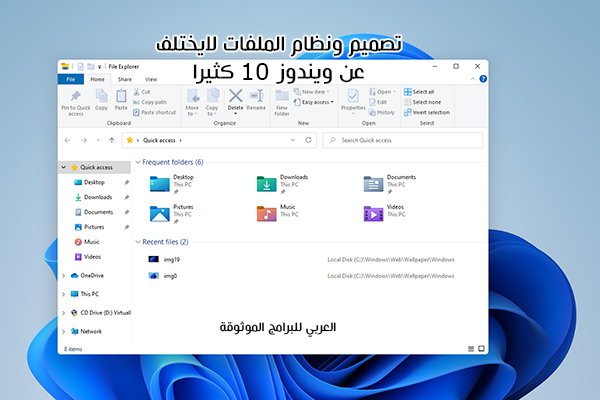The width and height of the screenshot is (600, 400).
Task: Click Select none in the ribbon
Action: [x=422, y=102]
